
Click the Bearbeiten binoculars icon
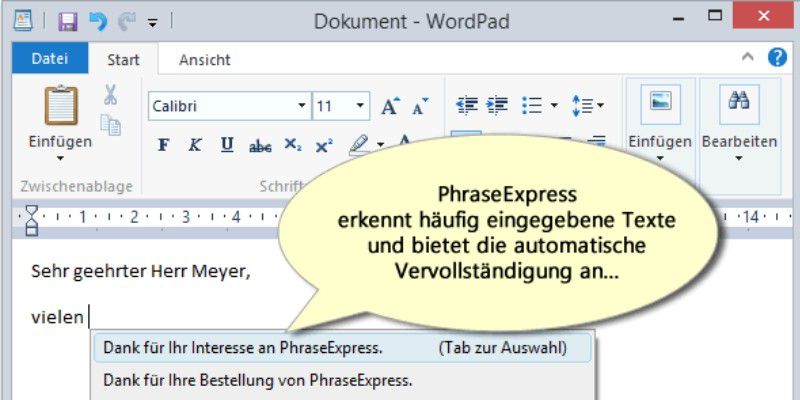(739, 104)
